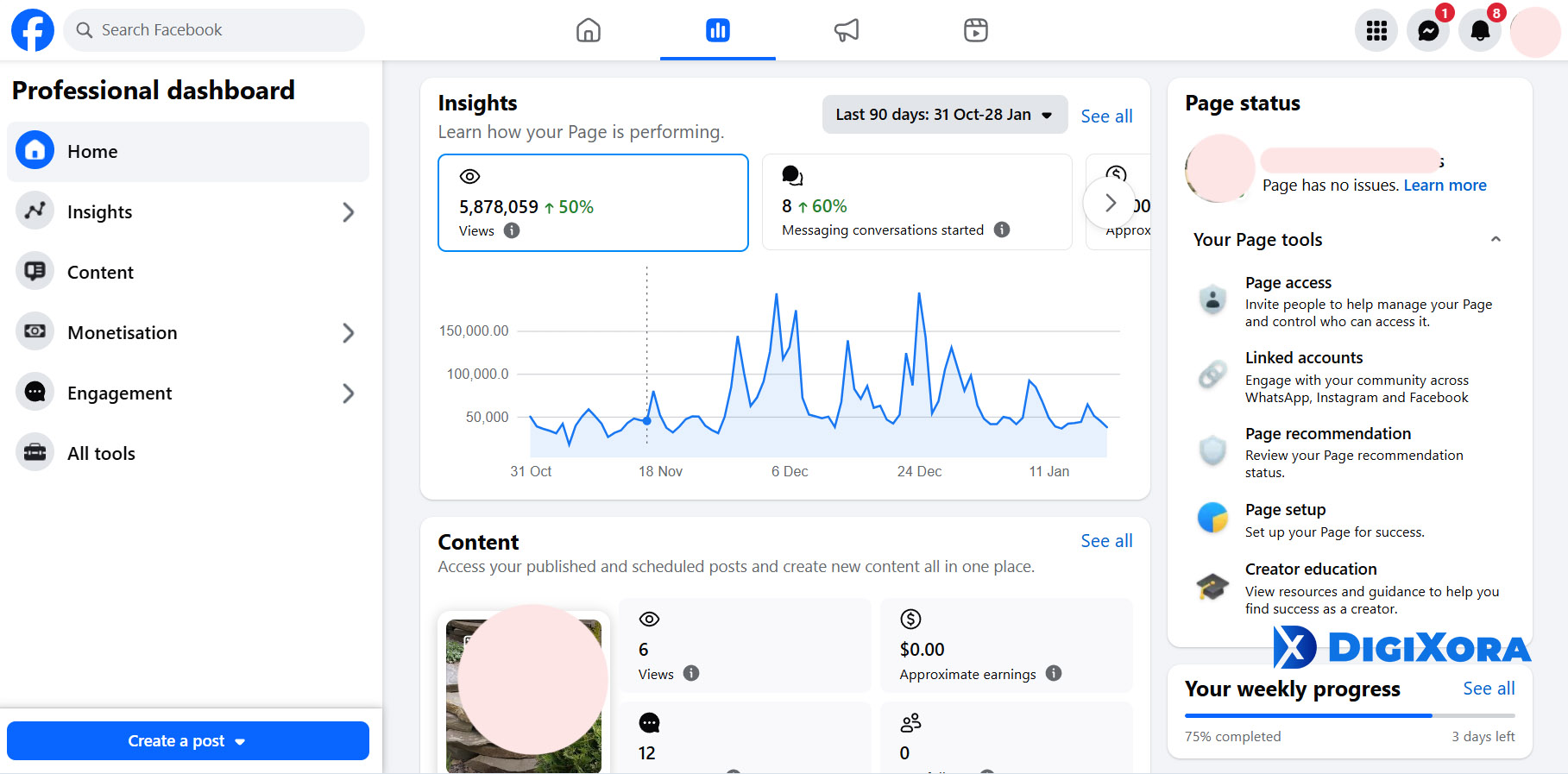Select All tools in the left sidebar
The image size is (1568, 774).
coord(101,454)
